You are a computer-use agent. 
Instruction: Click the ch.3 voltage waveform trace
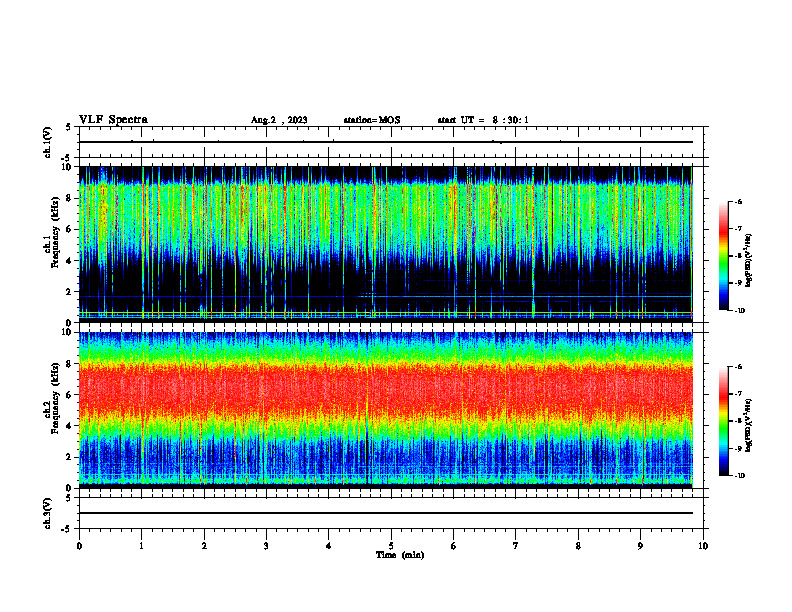[x=386, y=513]
